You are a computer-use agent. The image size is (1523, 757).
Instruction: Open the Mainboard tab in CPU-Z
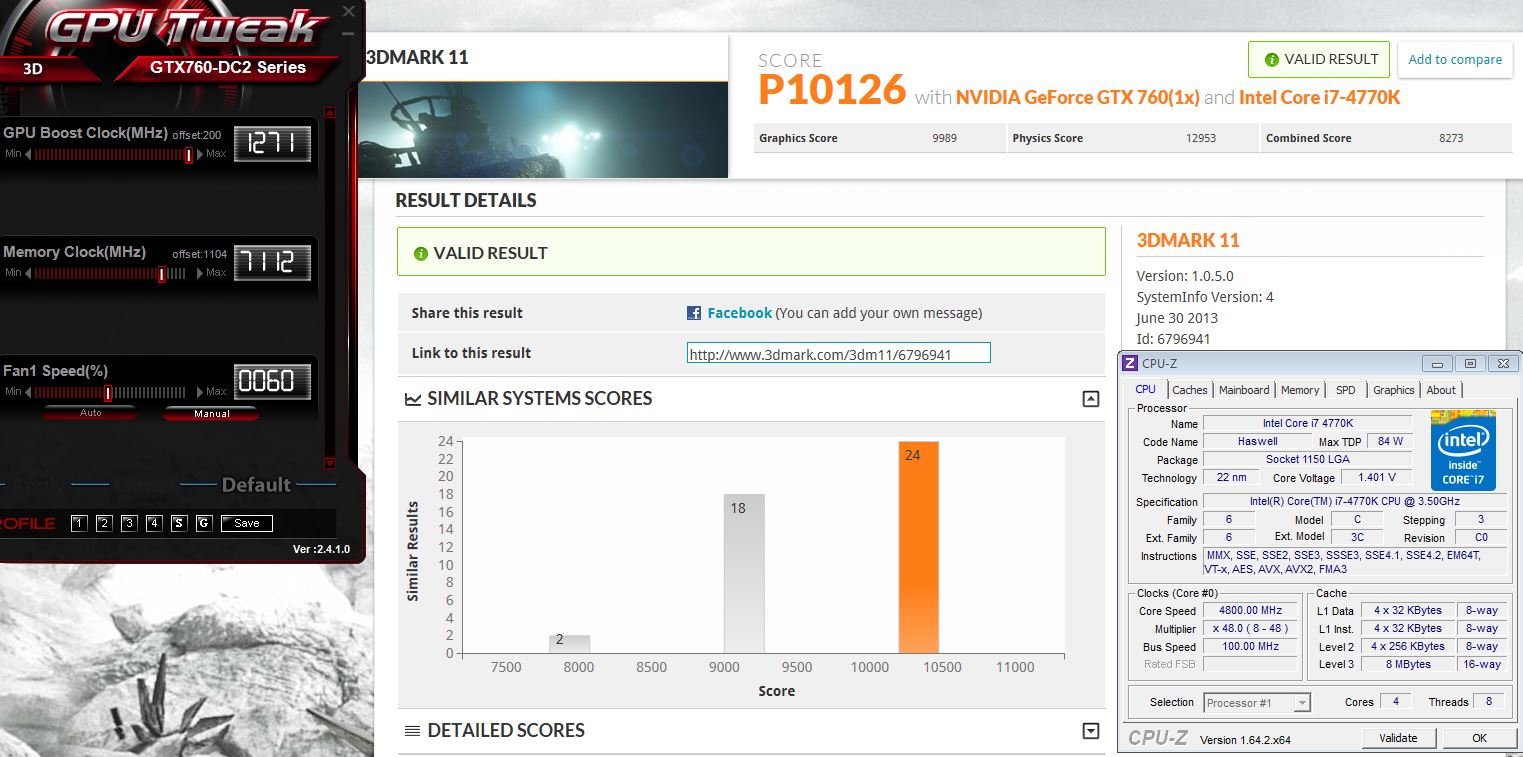pos(1244,390)
